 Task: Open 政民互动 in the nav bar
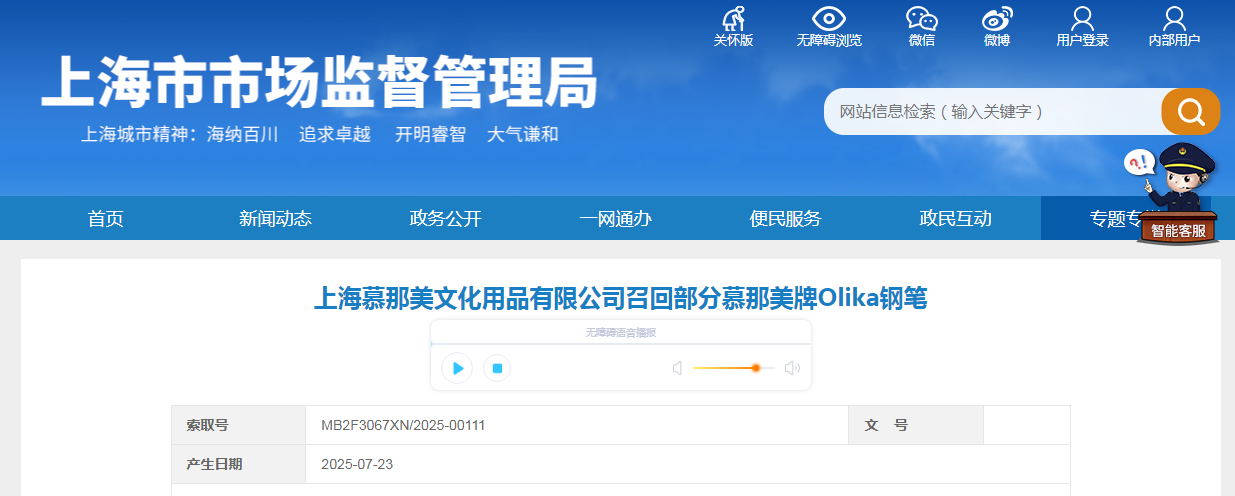[x=955, y=219]
